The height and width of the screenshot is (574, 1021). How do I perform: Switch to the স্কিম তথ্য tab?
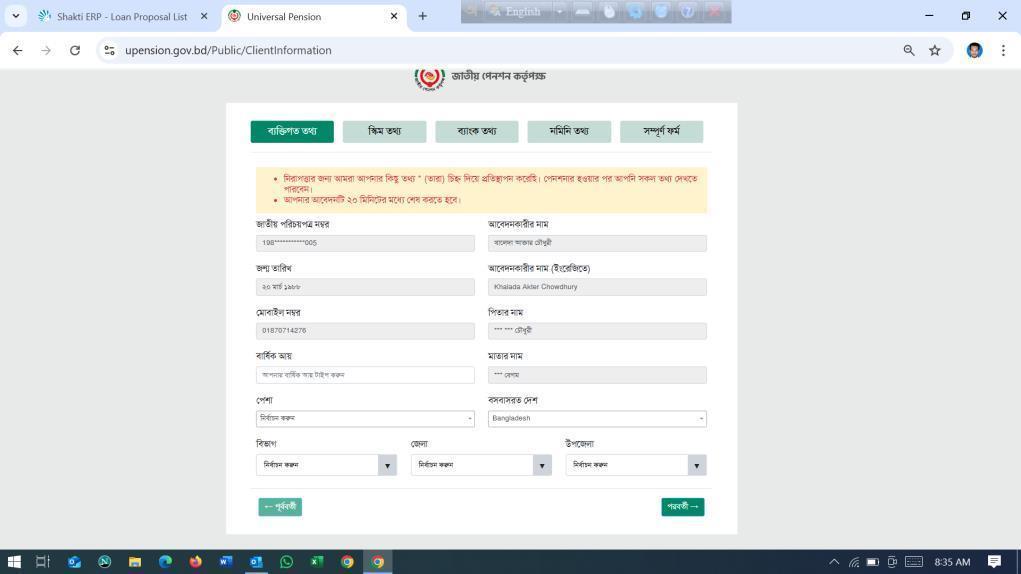click(384, 131)
